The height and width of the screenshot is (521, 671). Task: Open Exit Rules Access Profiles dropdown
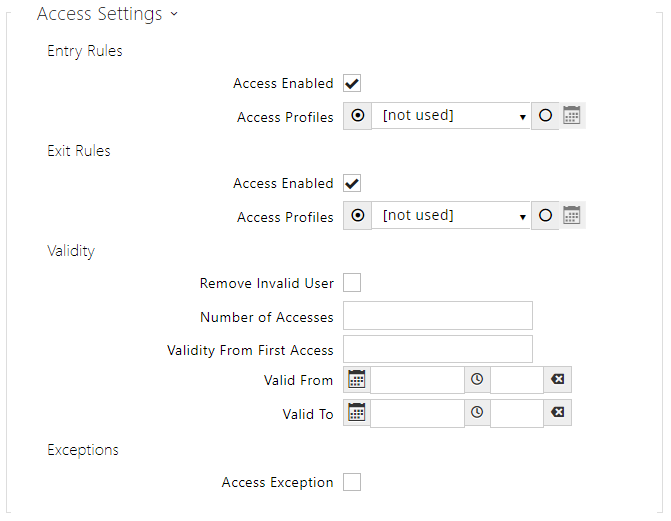click(x=452, y=215)
